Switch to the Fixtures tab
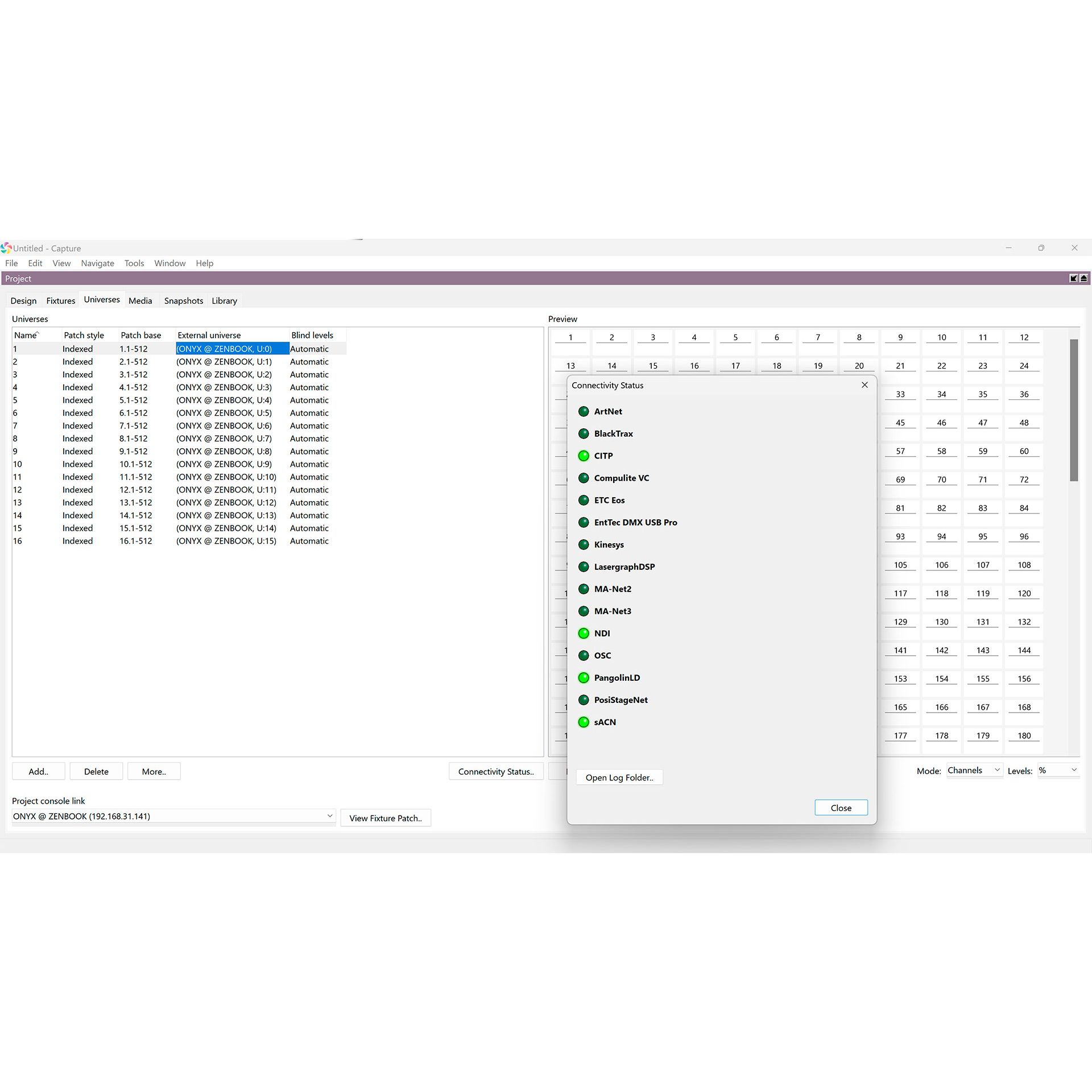Screen dimensions: 1092x1092 (60, 301)
